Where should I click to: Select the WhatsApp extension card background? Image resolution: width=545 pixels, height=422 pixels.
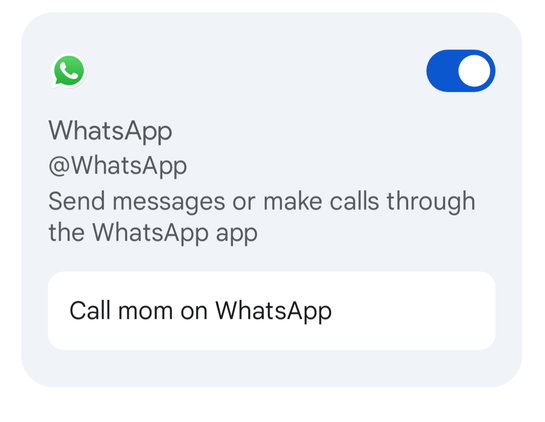pos(272,200)
